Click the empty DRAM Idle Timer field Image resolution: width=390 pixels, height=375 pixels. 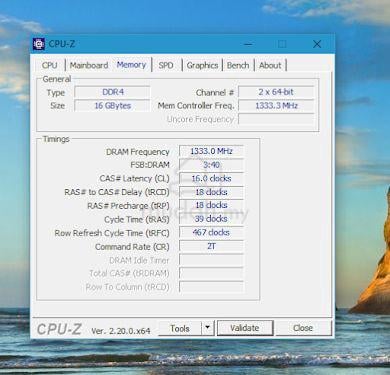click(211, 260)
